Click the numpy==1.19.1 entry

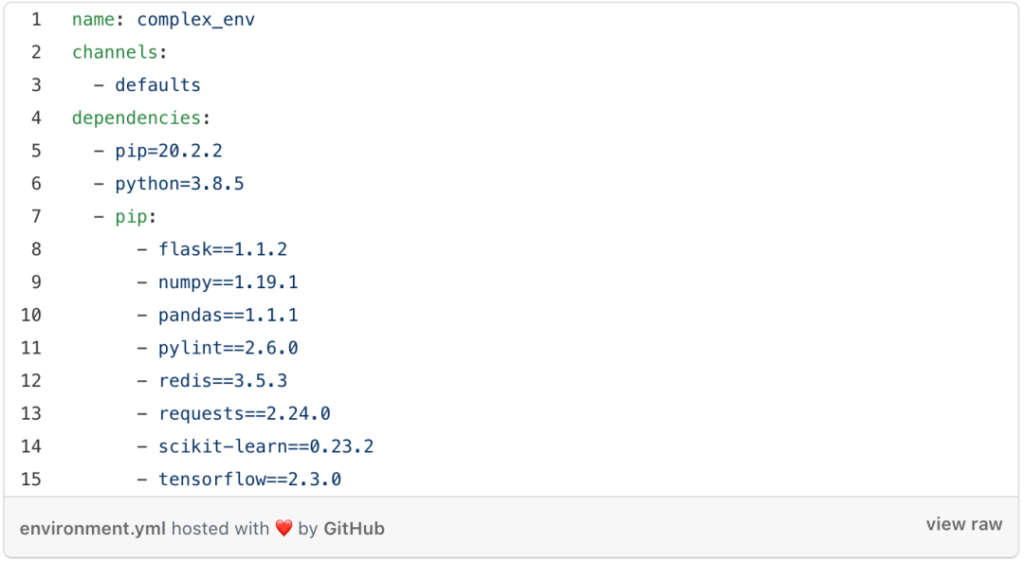tap(228, 282)
